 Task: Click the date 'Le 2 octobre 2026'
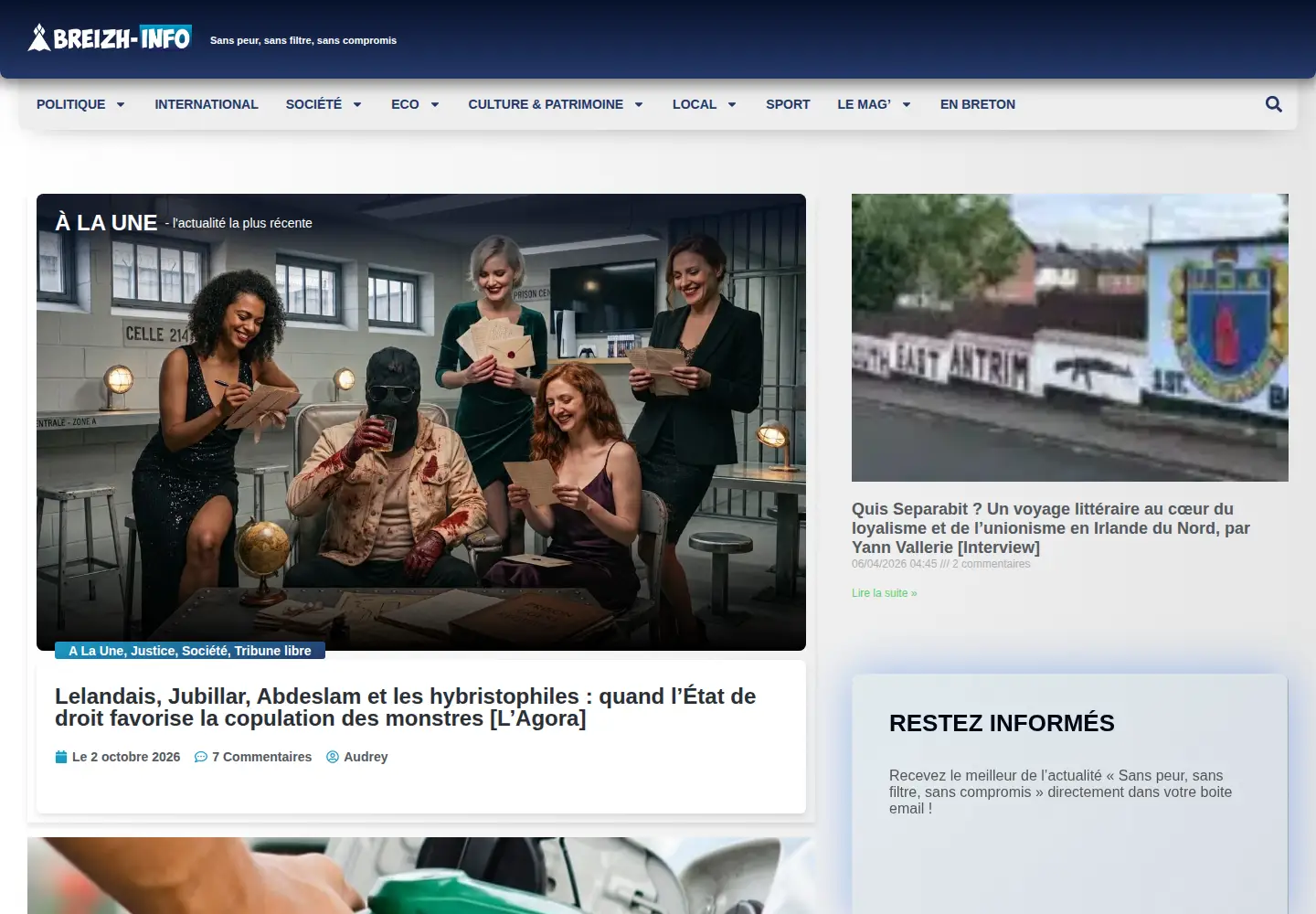pos(126,757)
